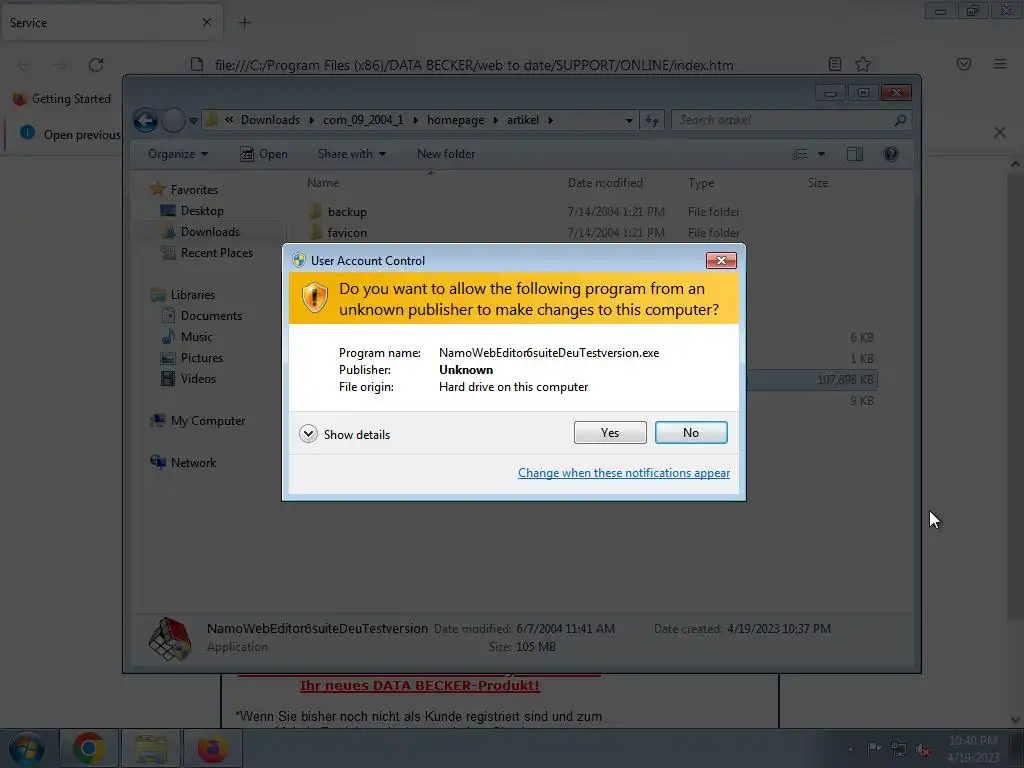The height and width of the screenshot is (768, 1024).
Task: Toggle Firefox reader view icon
Action: click(835, 64)
